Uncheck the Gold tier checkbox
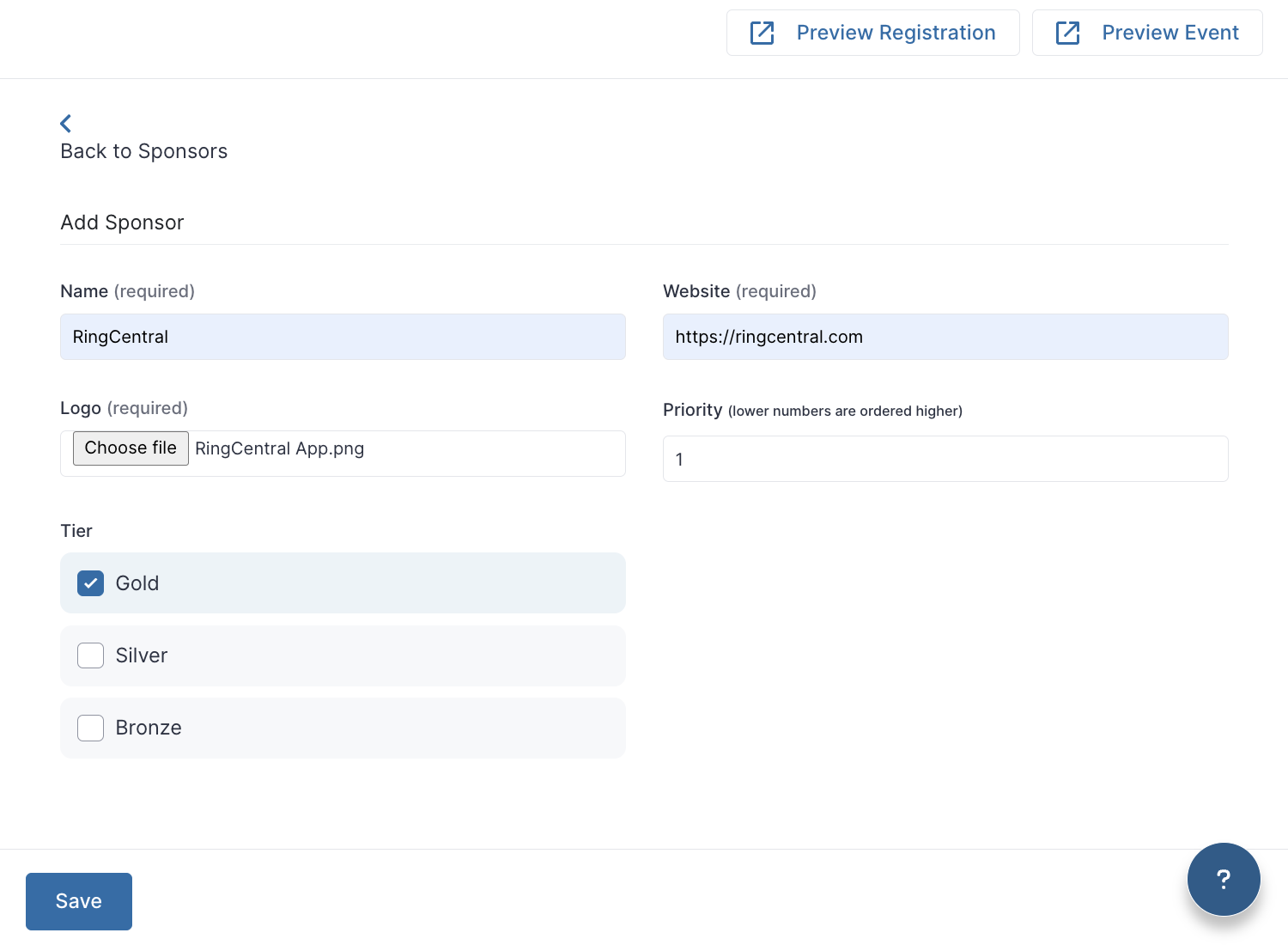 (x=91, y=583)
